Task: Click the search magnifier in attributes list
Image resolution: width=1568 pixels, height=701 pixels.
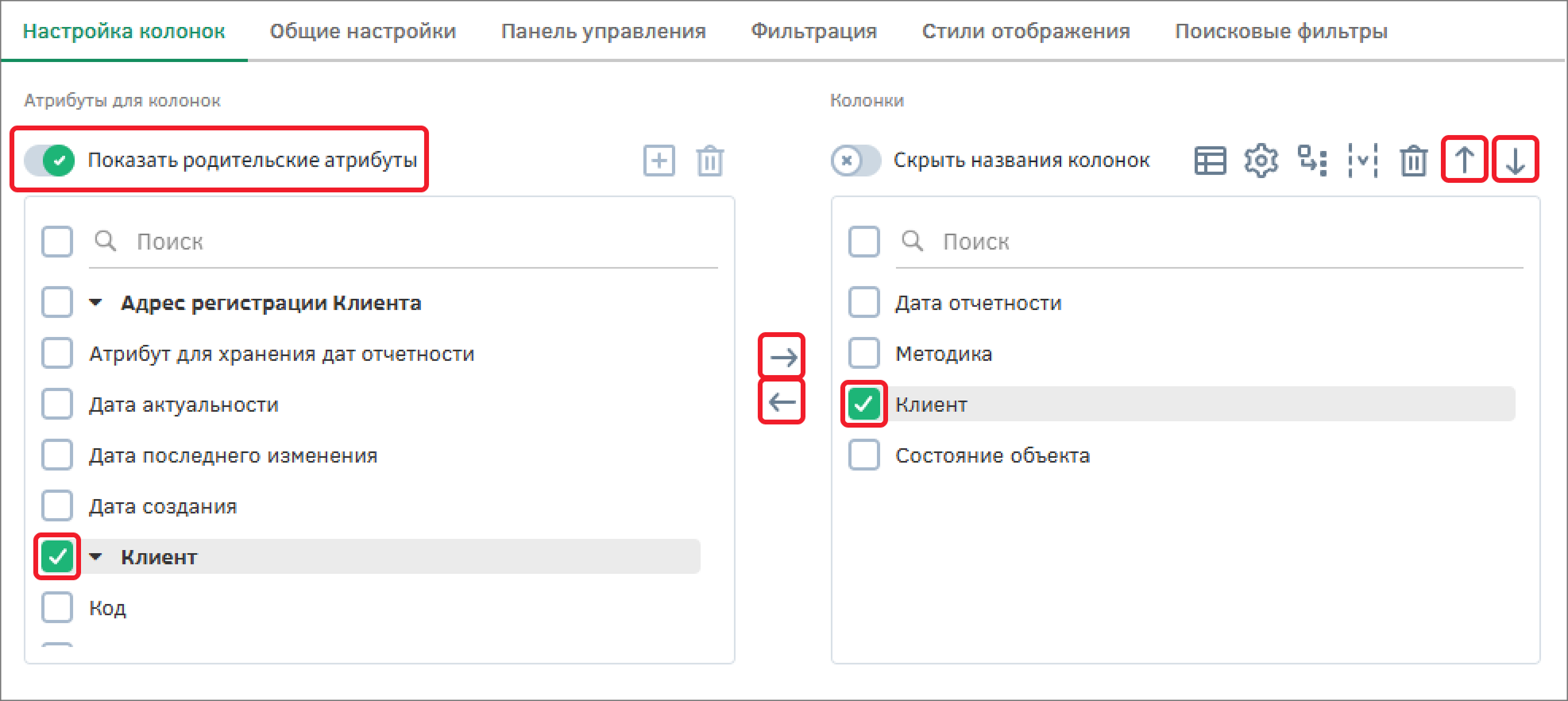Action: 106,241
